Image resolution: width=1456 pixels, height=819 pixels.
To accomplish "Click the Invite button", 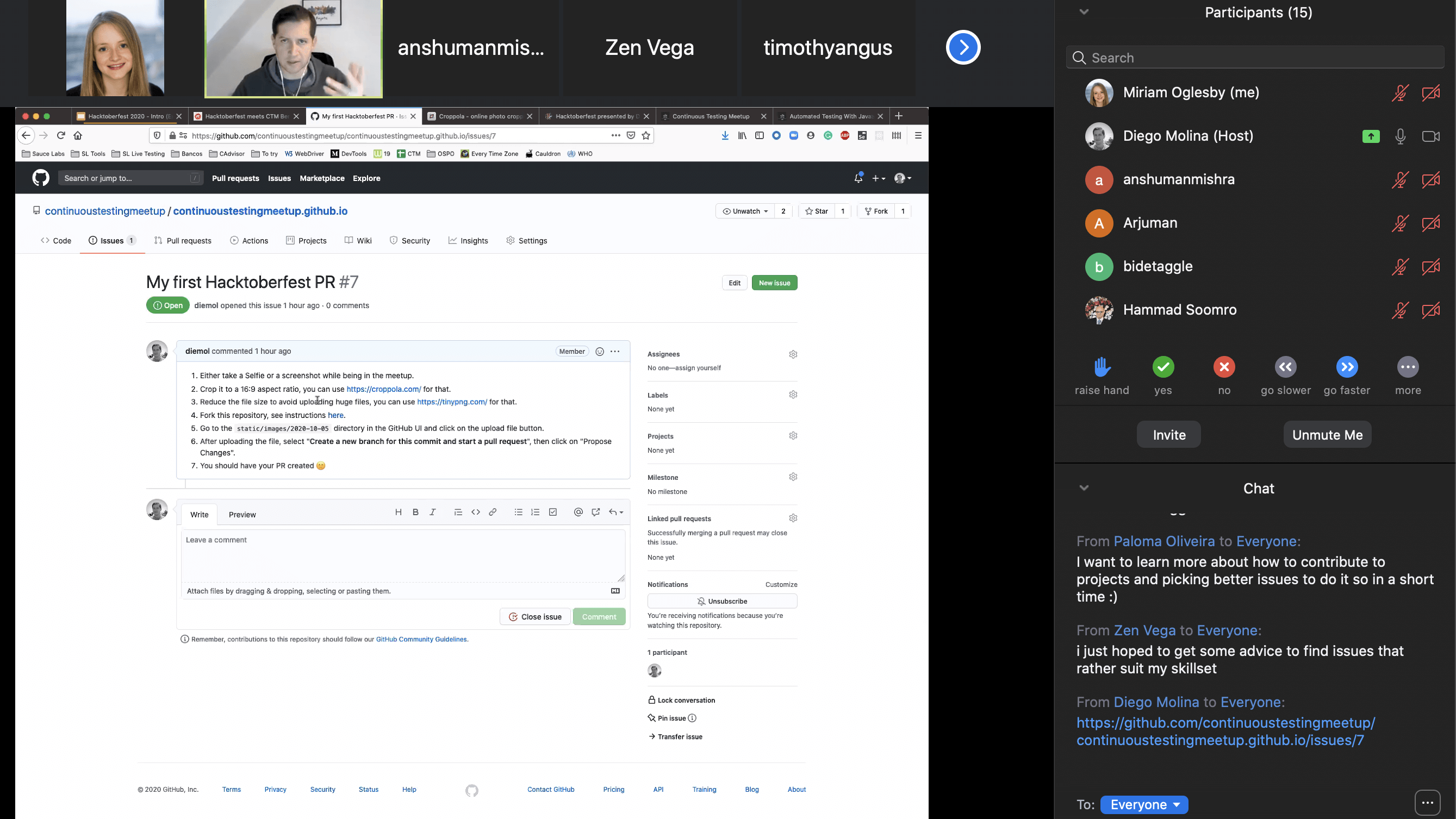I will point(1169,435).
